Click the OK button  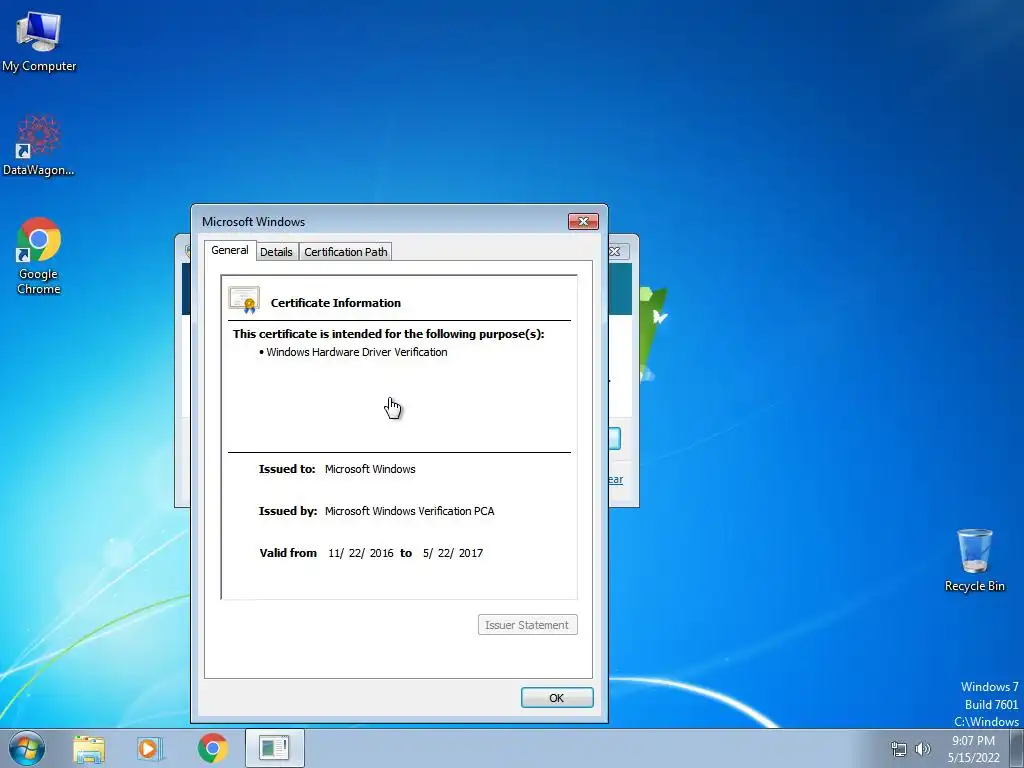pyautogui.click(x=557, y=697)
